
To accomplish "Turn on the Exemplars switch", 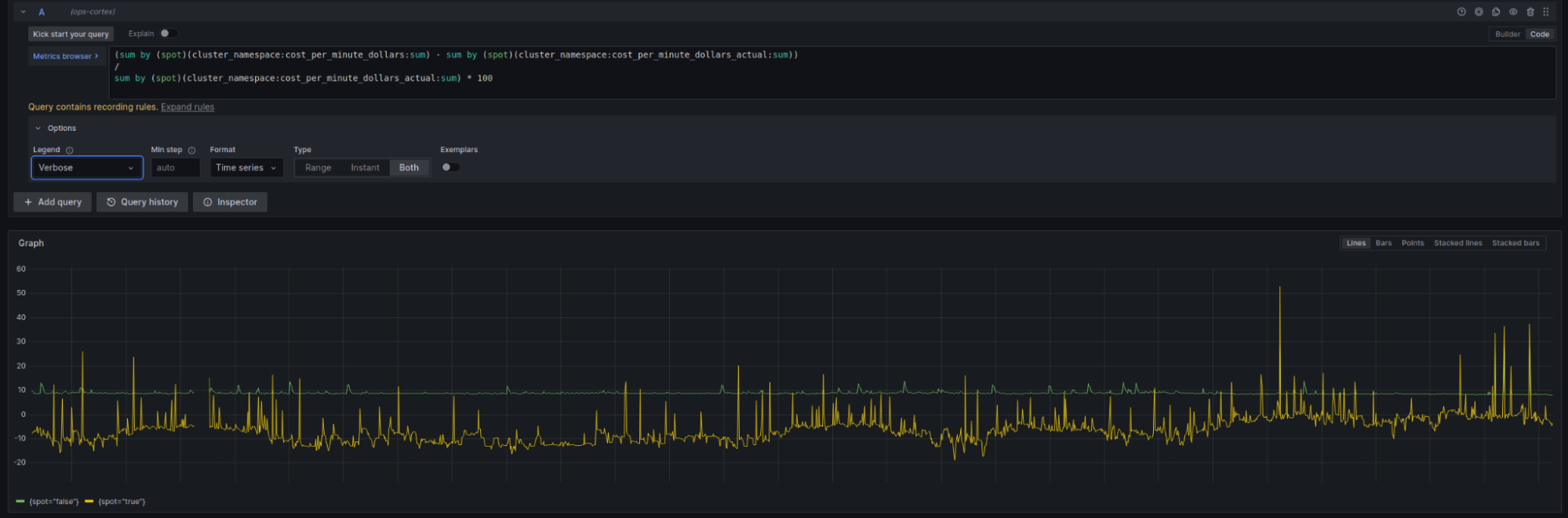I will (x=450, y=167).
